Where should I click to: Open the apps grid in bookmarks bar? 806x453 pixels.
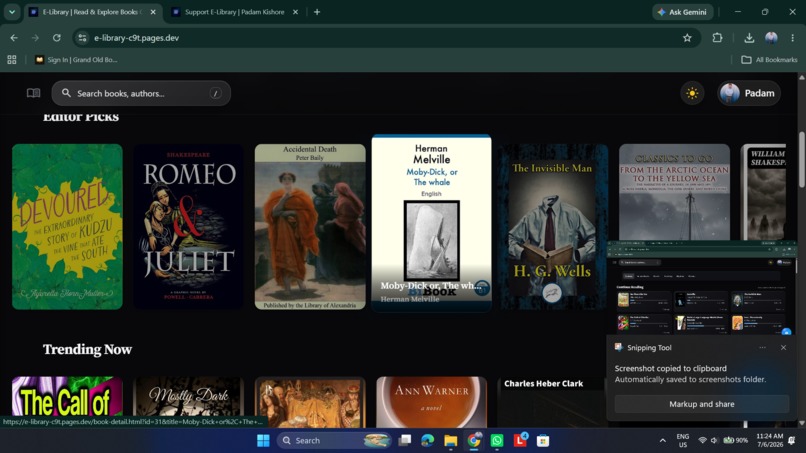point(12,60)
